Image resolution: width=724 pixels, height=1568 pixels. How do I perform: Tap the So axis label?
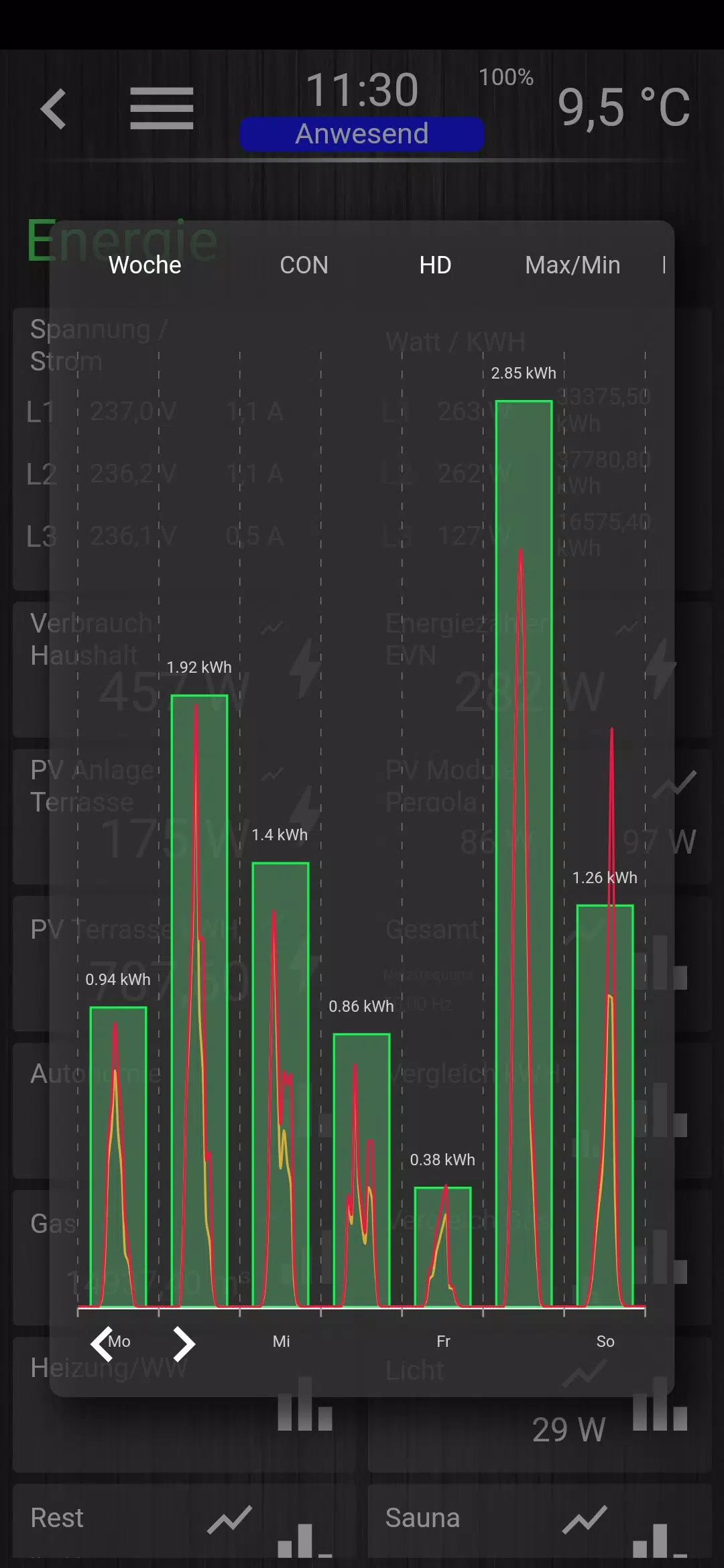tap(605, 1341)
